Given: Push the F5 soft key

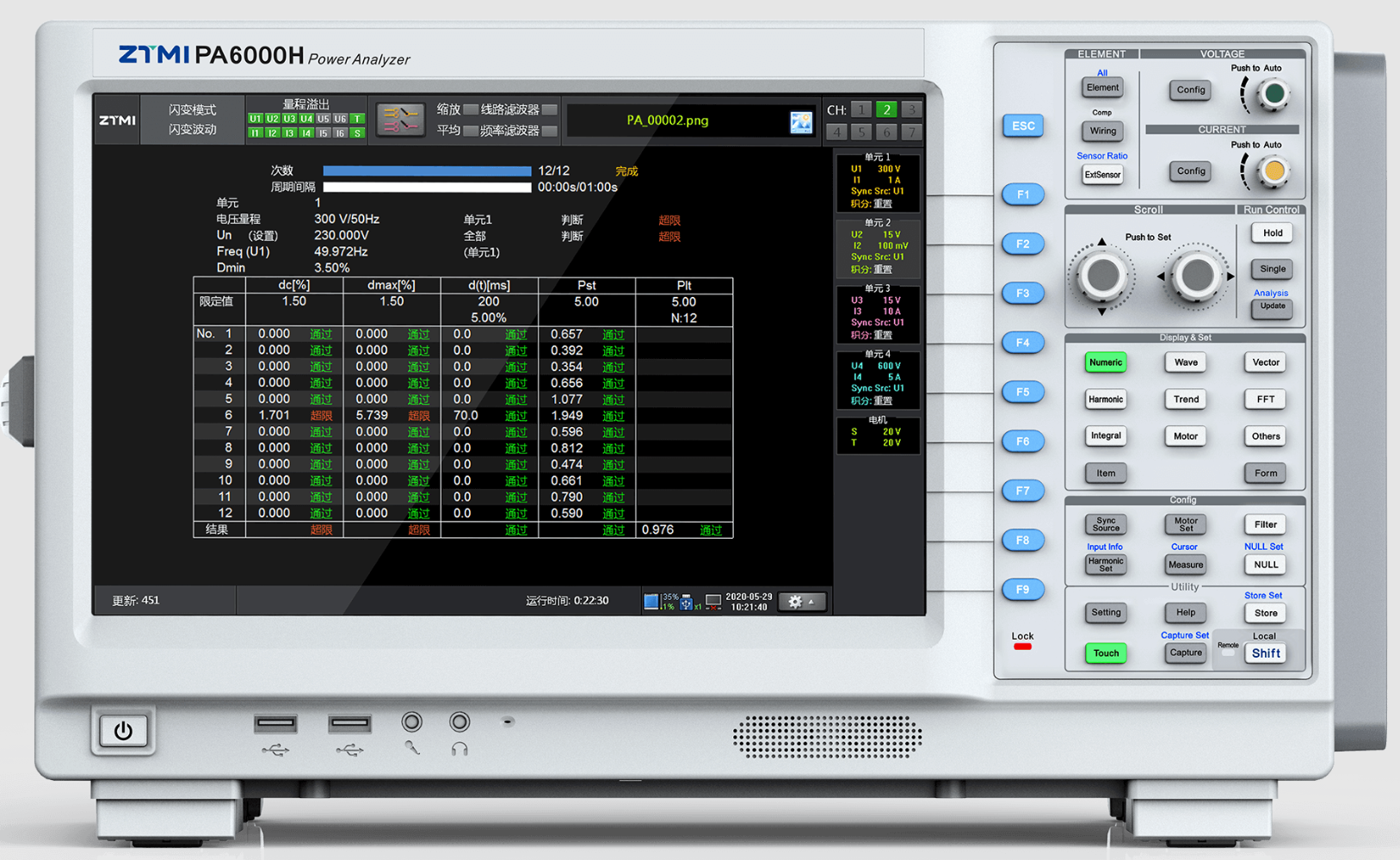Looking at the screenshot, I should click(x=1023, y=392).
